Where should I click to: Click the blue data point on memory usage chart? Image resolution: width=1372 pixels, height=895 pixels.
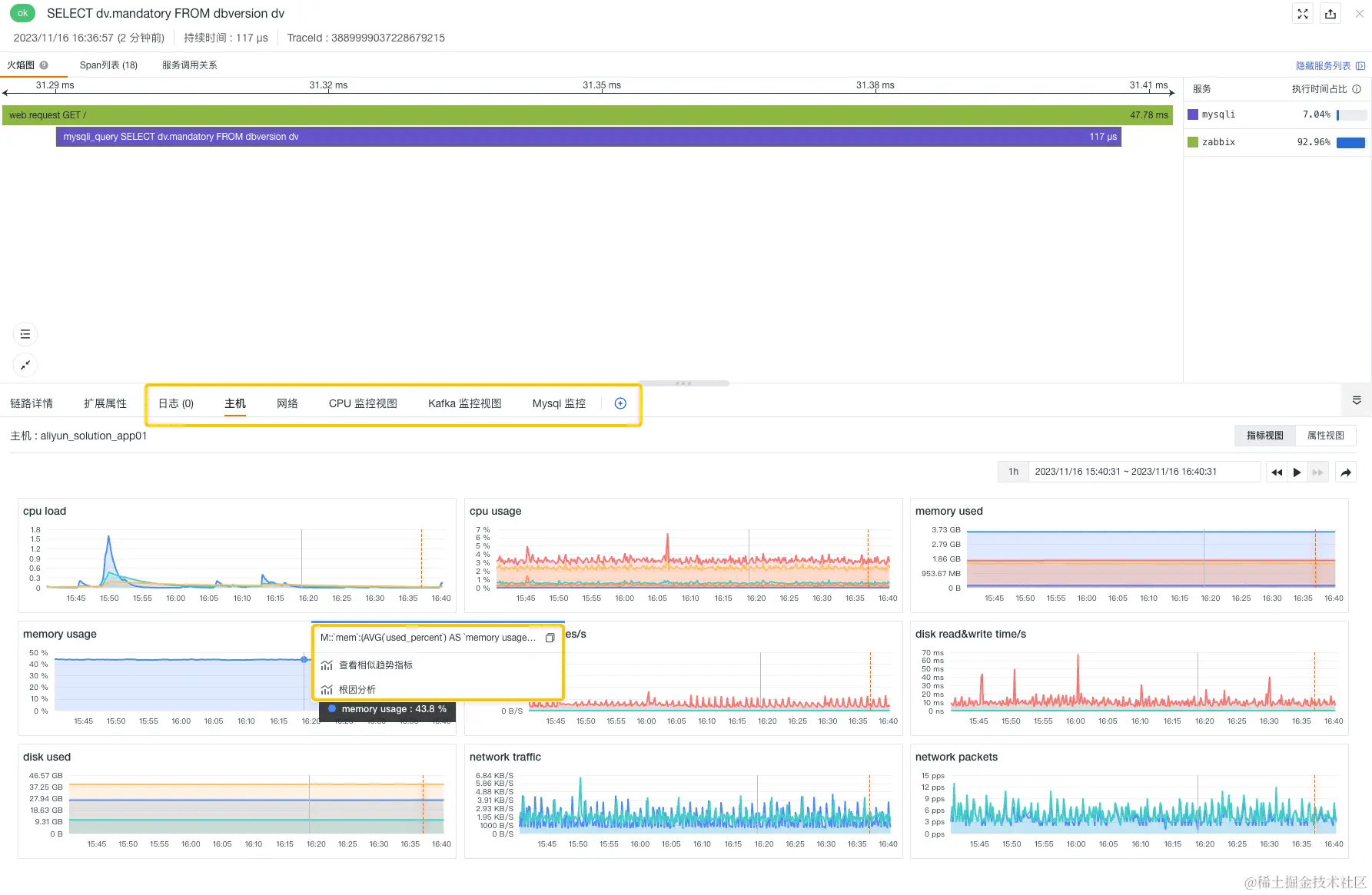tap(304, 659)
